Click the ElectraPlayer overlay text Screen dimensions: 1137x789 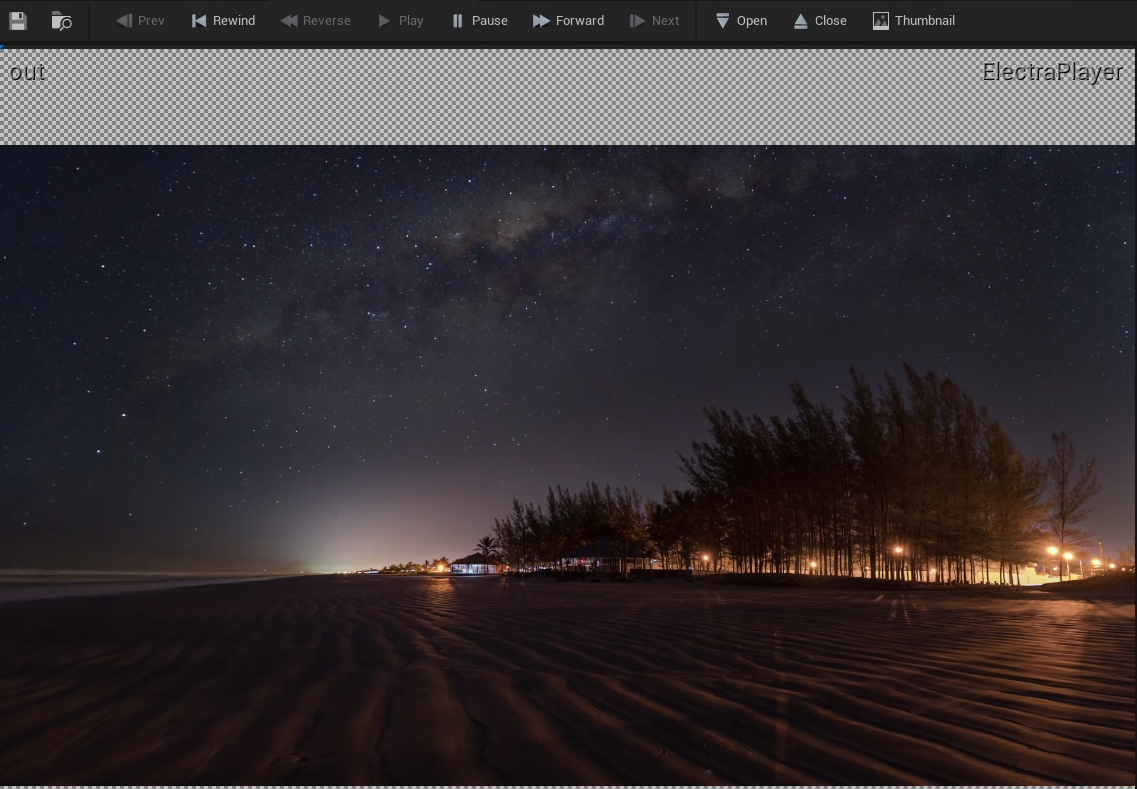(x=1052, y=72)
